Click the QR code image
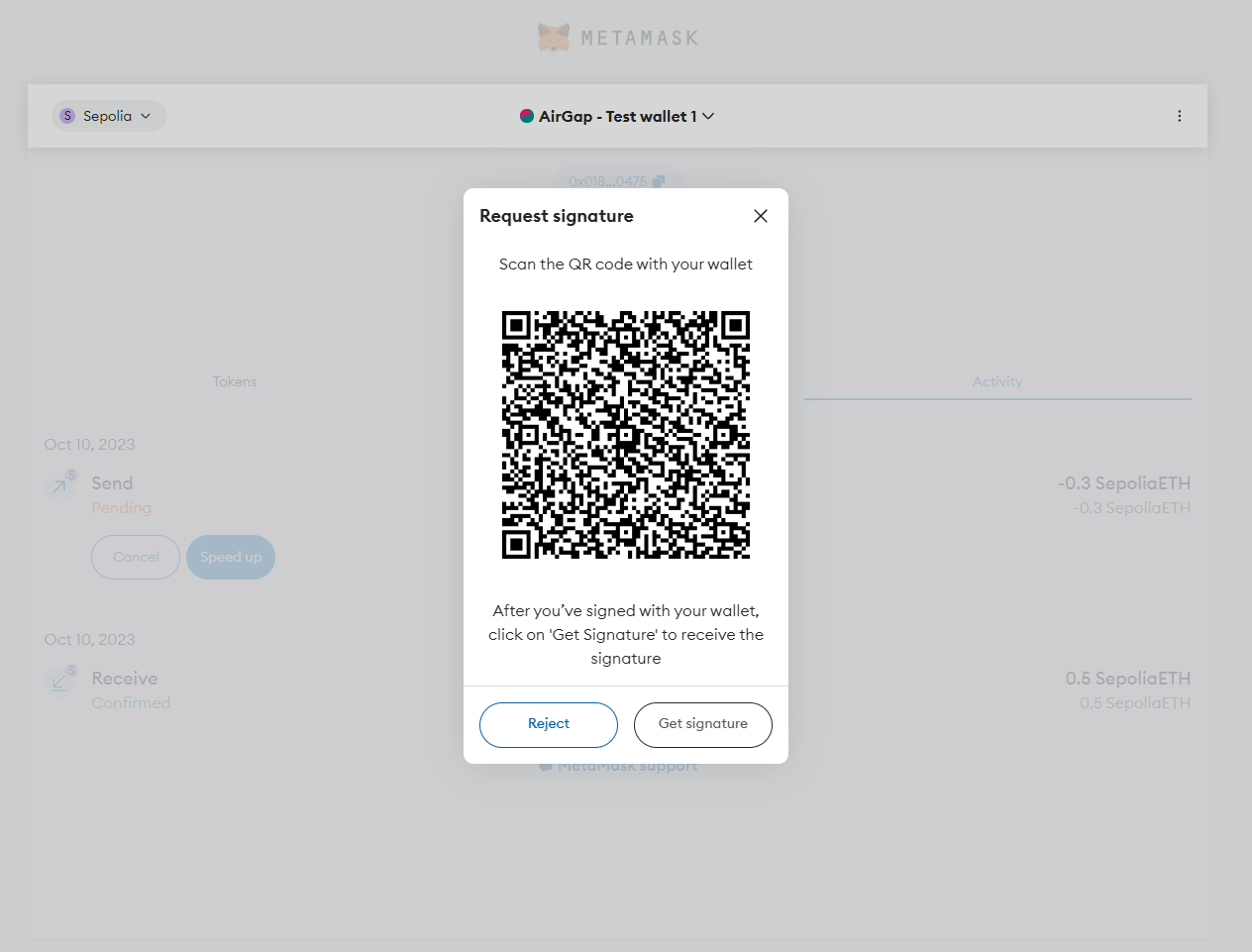The width and height of the screenshot is (1252, 952). 626,435
